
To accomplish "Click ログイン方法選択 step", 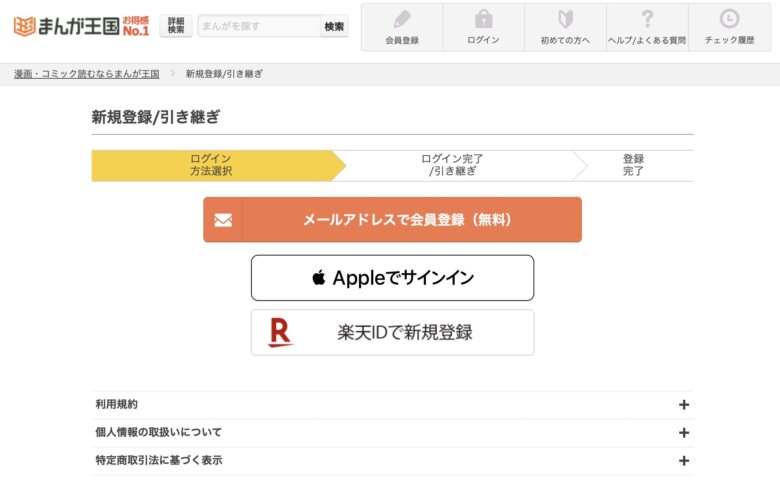I will click(211, 165).
